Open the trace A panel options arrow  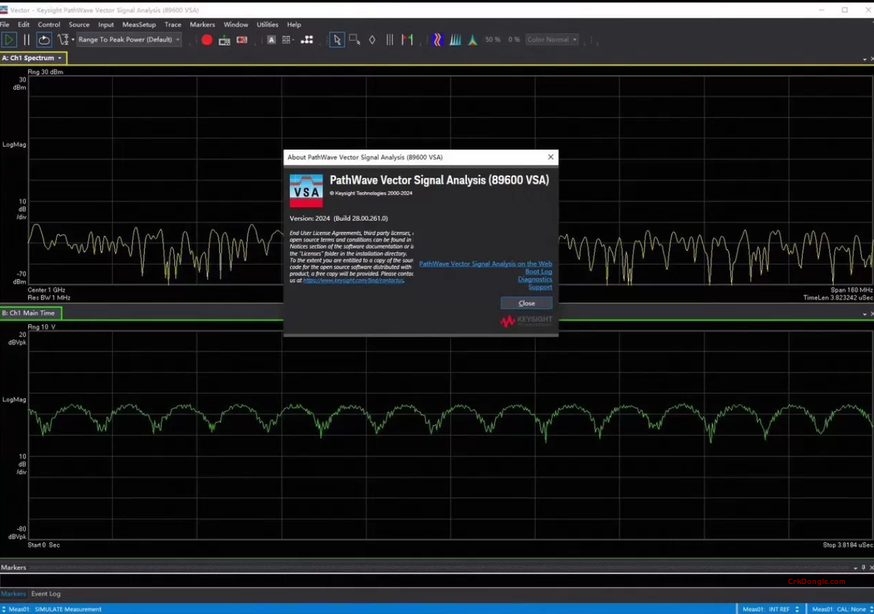point(865,59)
